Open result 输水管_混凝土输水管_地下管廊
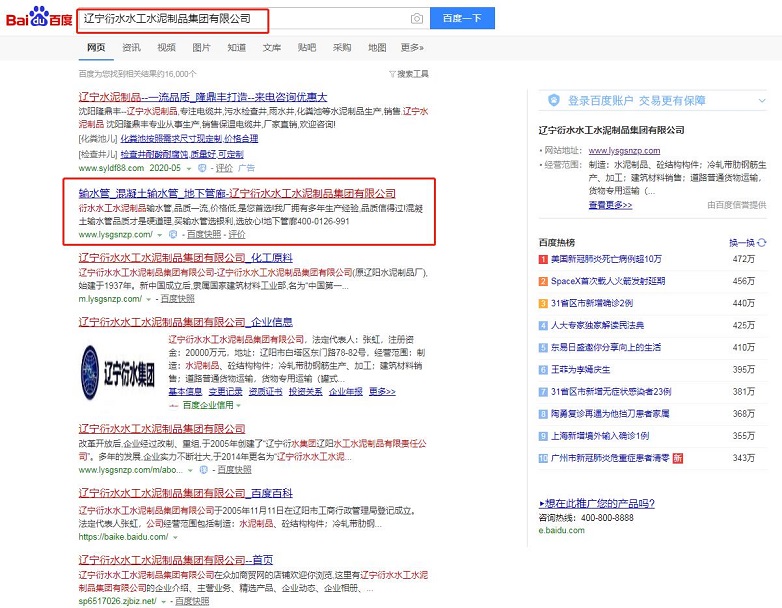 point(237,193)
